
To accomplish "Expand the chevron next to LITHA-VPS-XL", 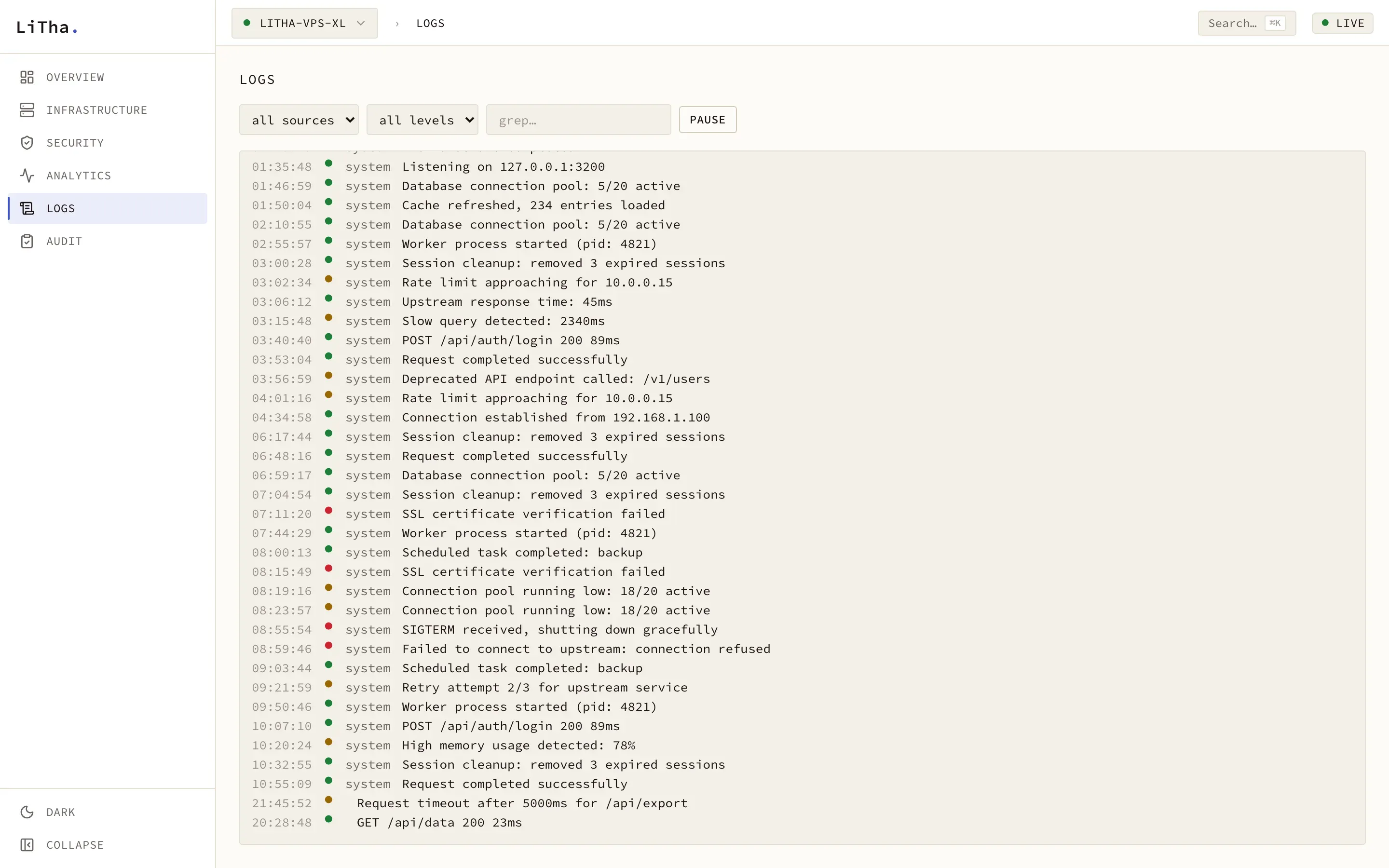I will [361, 23].
